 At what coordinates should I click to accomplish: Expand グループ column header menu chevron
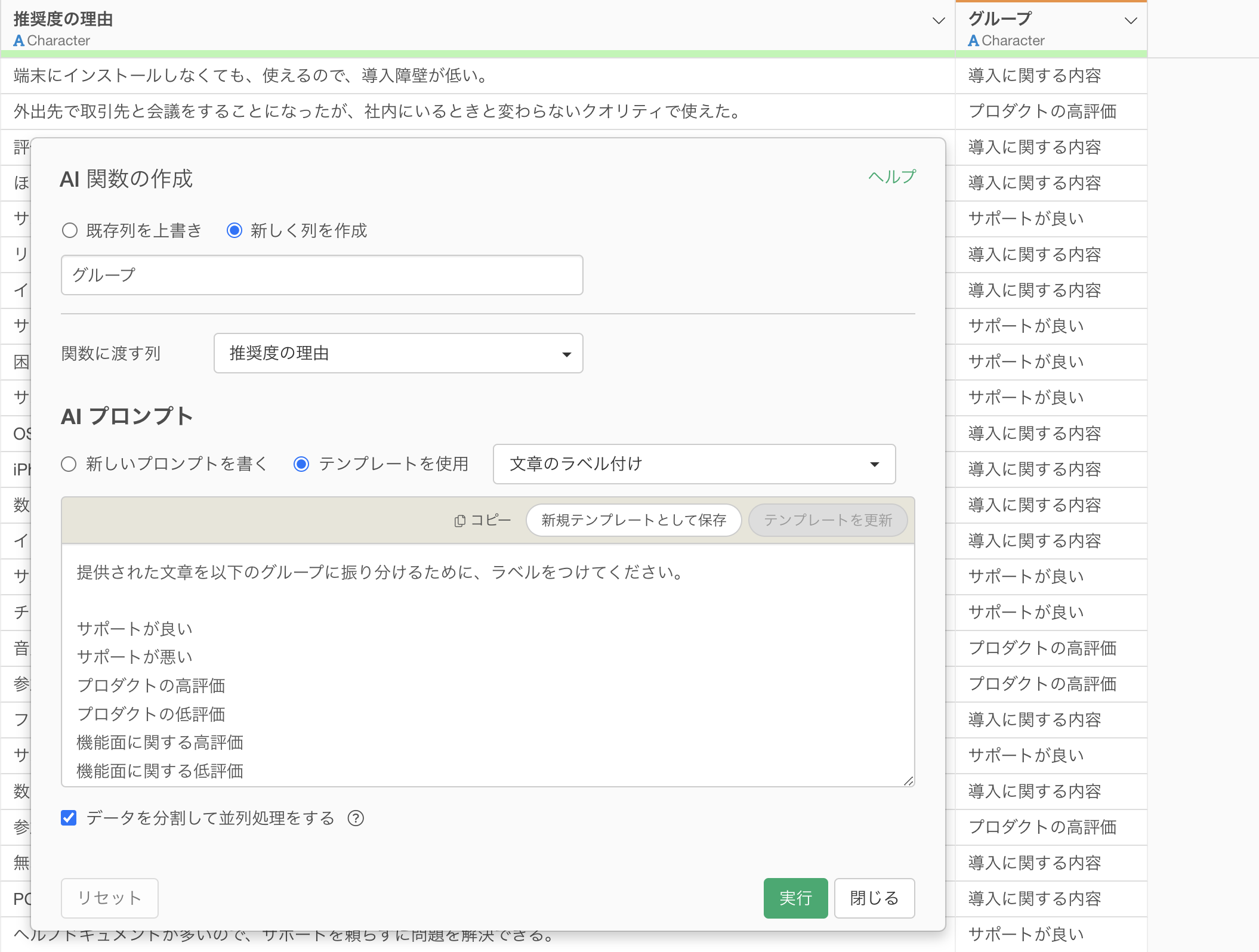(1130, 21)
